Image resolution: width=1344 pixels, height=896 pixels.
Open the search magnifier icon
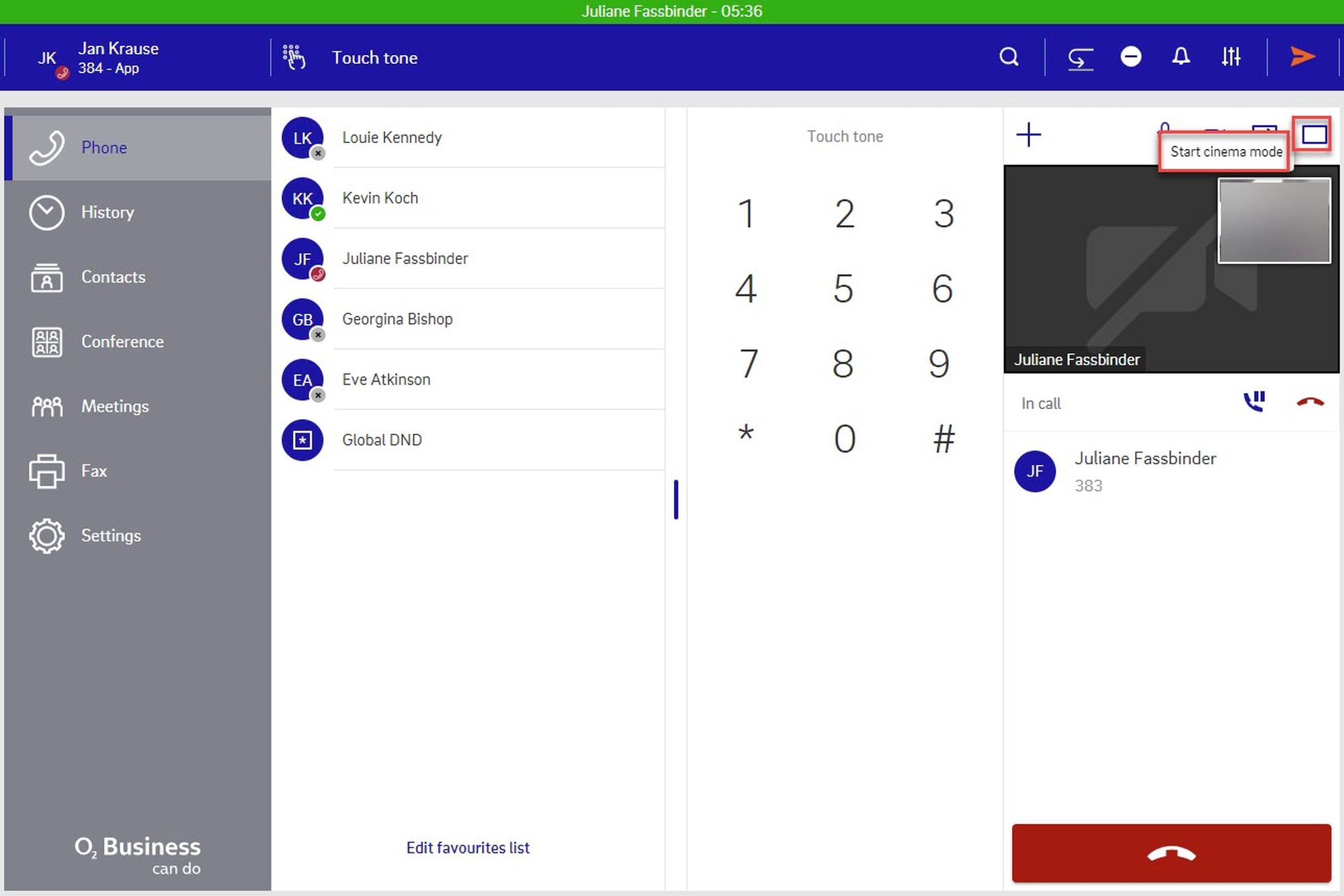(x=1008, y=57)
